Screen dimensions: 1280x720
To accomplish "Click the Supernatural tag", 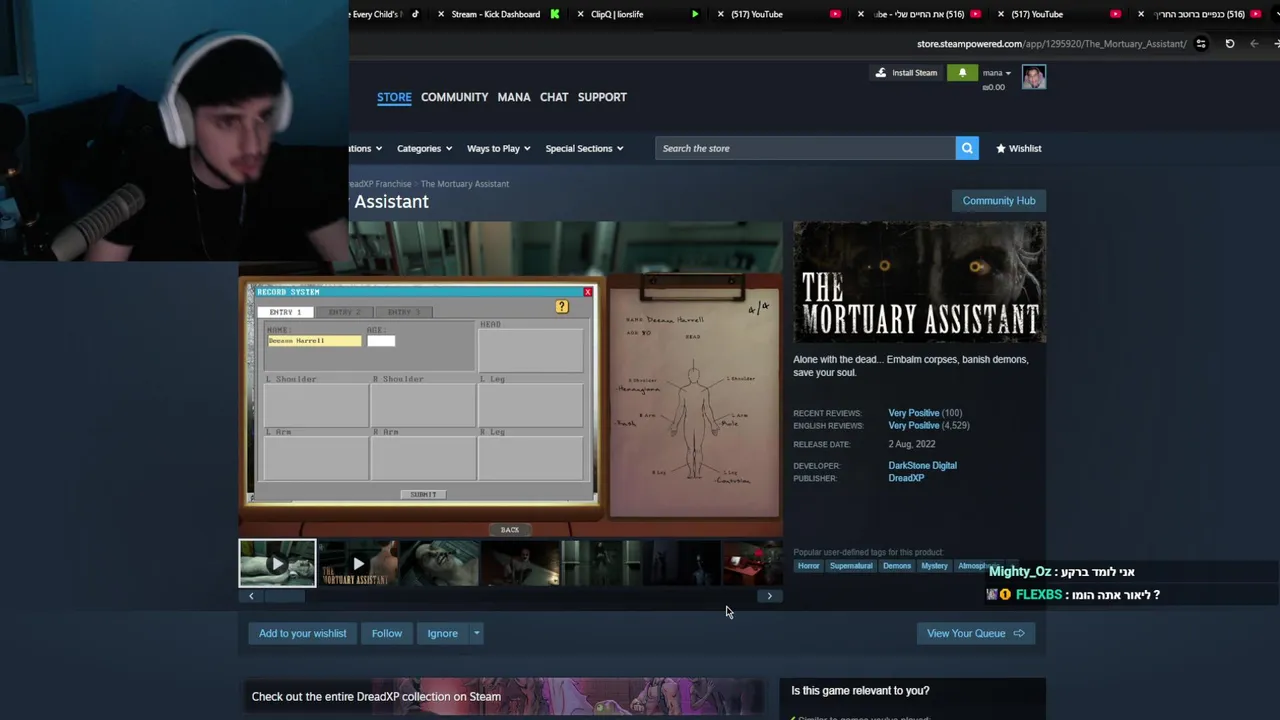I will tap(851, 566).
